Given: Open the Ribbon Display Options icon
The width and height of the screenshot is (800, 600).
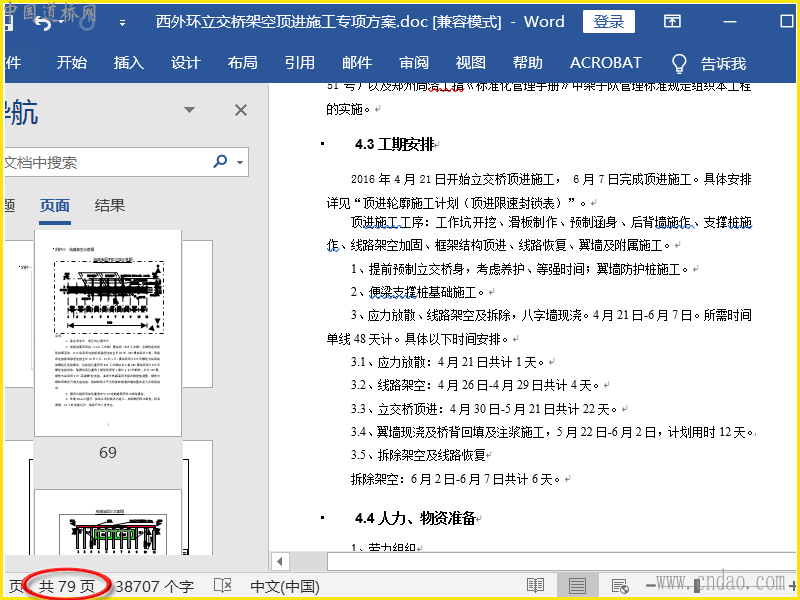Looking at the screenshot, I should (x=672, y=21).
